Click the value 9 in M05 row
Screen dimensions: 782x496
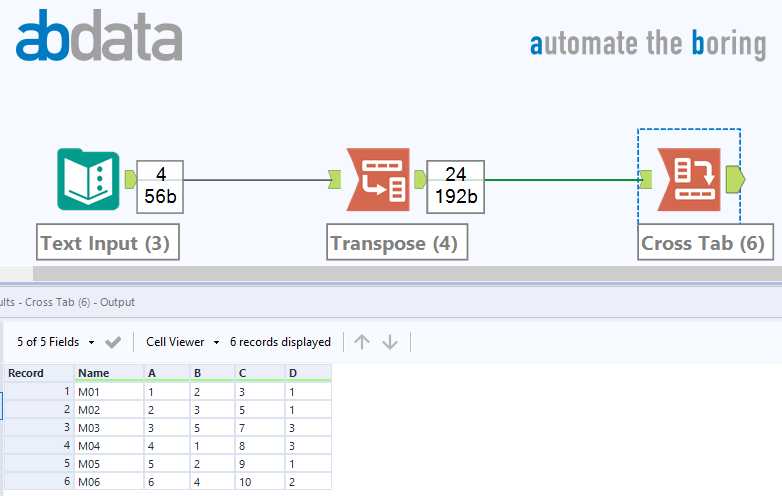[x=260, y=464]
